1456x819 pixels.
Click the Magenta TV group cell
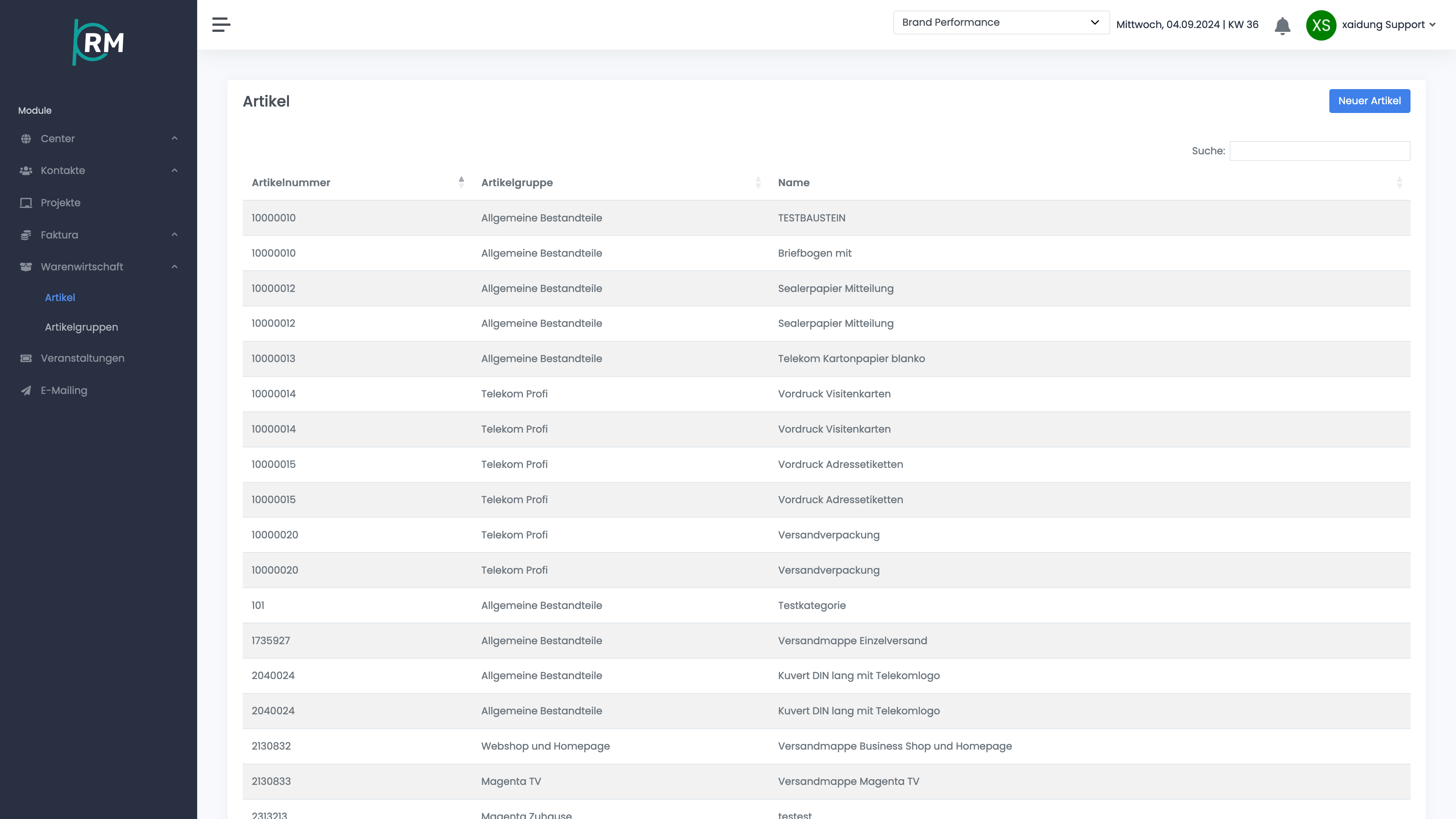[x=511, y=782]
